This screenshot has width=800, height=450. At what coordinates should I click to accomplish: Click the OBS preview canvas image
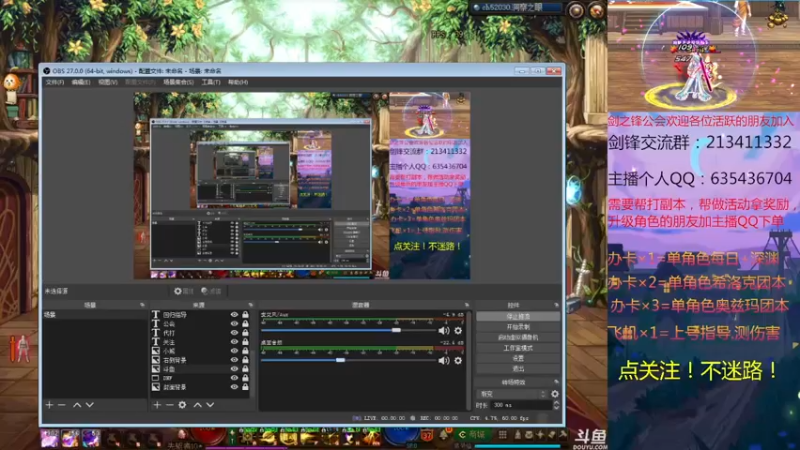(x=302, y=185)
